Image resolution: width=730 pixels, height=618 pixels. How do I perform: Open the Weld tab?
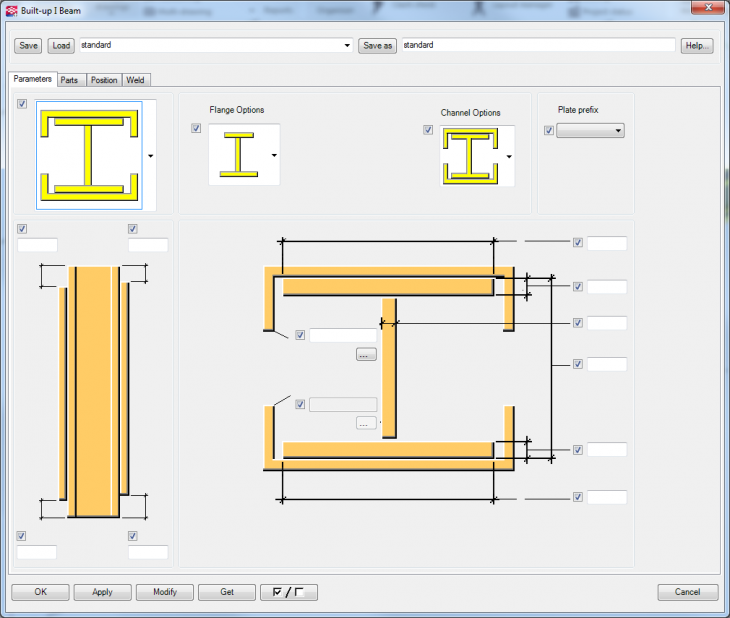click(137, 80)
